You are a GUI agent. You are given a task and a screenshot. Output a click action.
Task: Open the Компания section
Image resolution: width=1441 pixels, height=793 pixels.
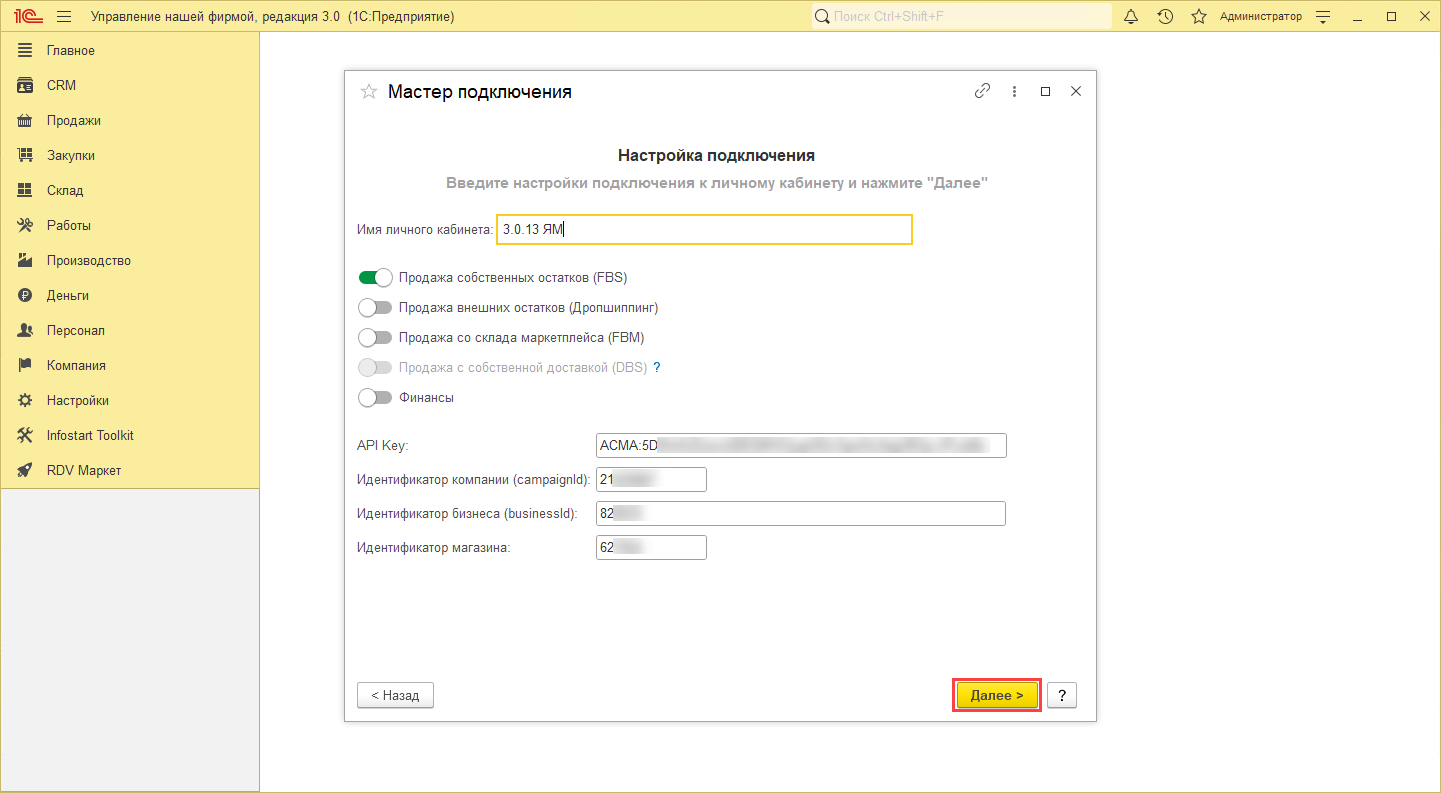pos(130,365)
